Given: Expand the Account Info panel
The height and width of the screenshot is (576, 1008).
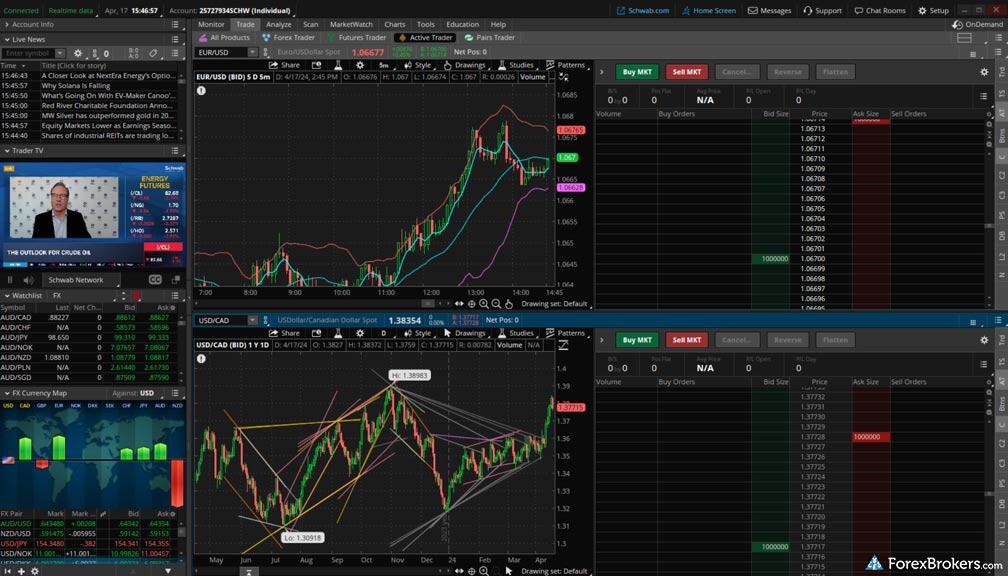Looking at the screenshot, I should 6,24.
